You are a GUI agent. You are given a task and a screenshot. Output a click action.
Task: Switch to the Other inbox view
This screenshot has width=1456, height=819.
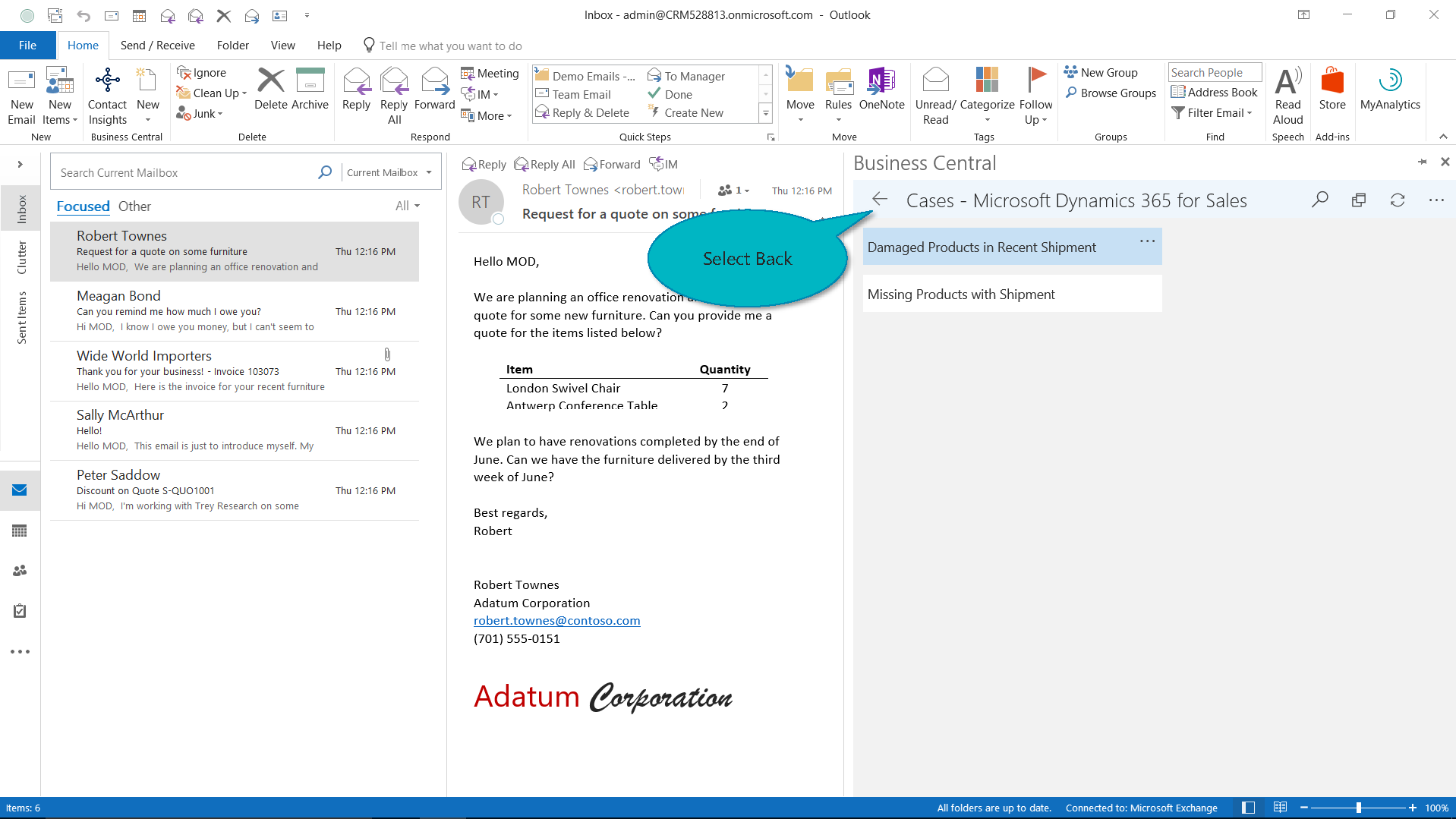point(134,206)
